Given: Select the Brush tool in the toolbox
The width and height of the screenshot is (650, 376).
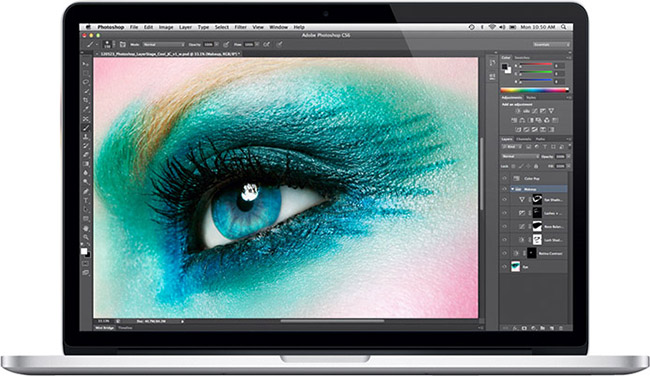Looking at the screenshot, I should point(85,128).
